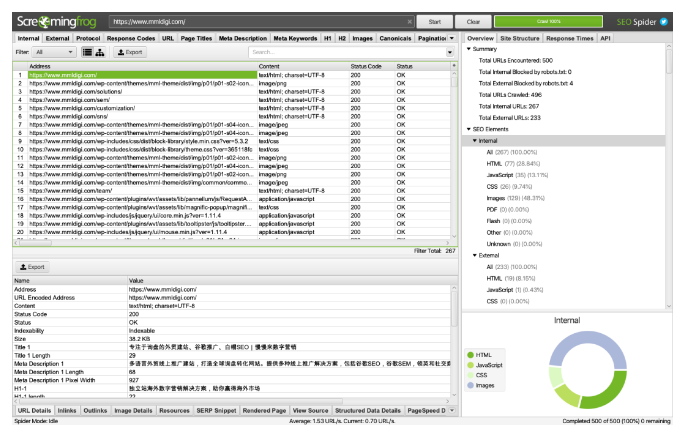Screen dimensions: 684x431
Task: Export the lower details panel
Action: tap(32, 267)
